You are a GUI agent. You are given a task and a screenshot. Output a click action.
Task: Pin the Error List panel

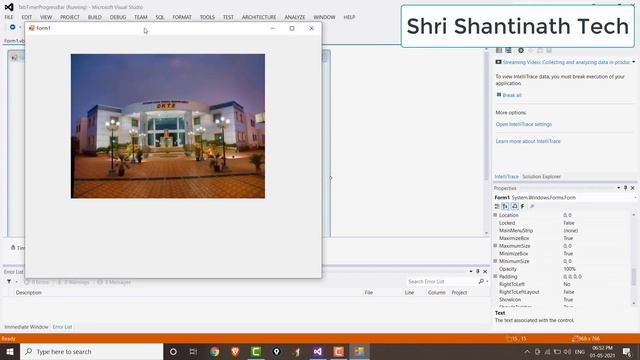[x=478, y=271]
